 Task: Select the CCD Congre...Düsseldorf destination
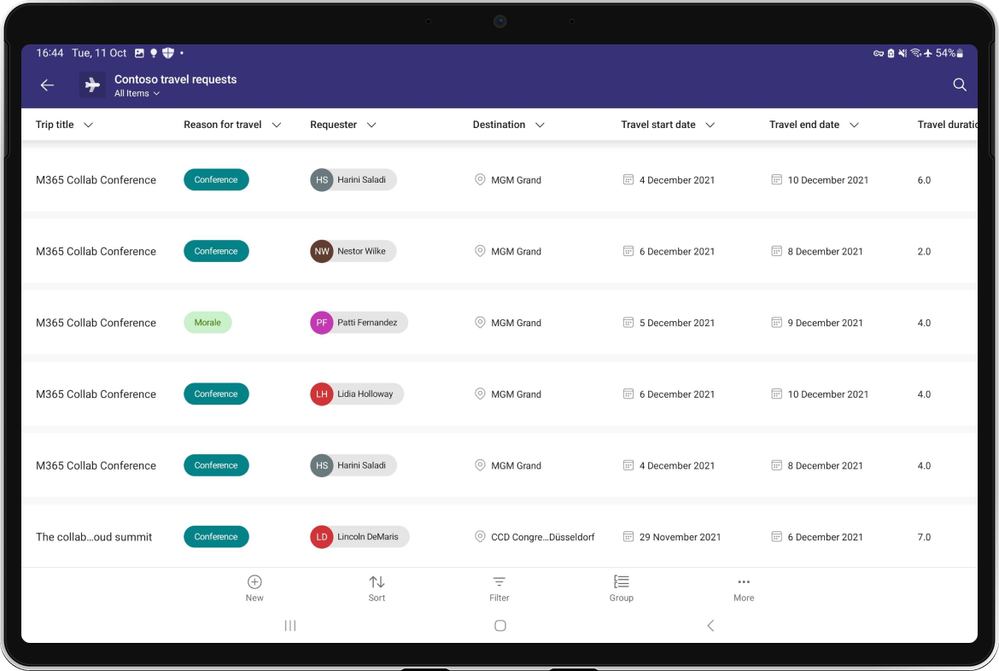click(542, 537)
